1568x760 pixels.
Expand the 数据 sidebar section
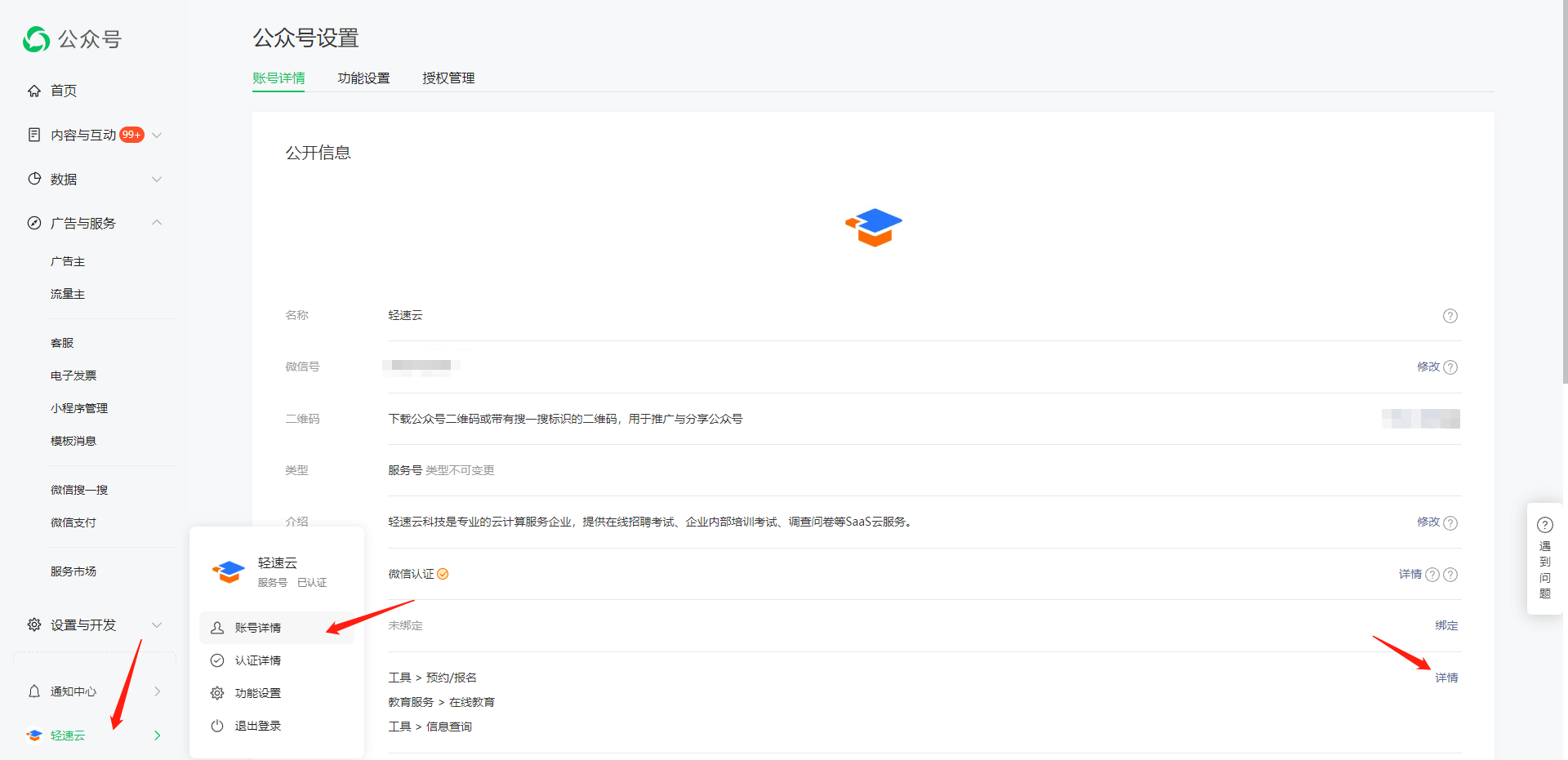[157, 180]
